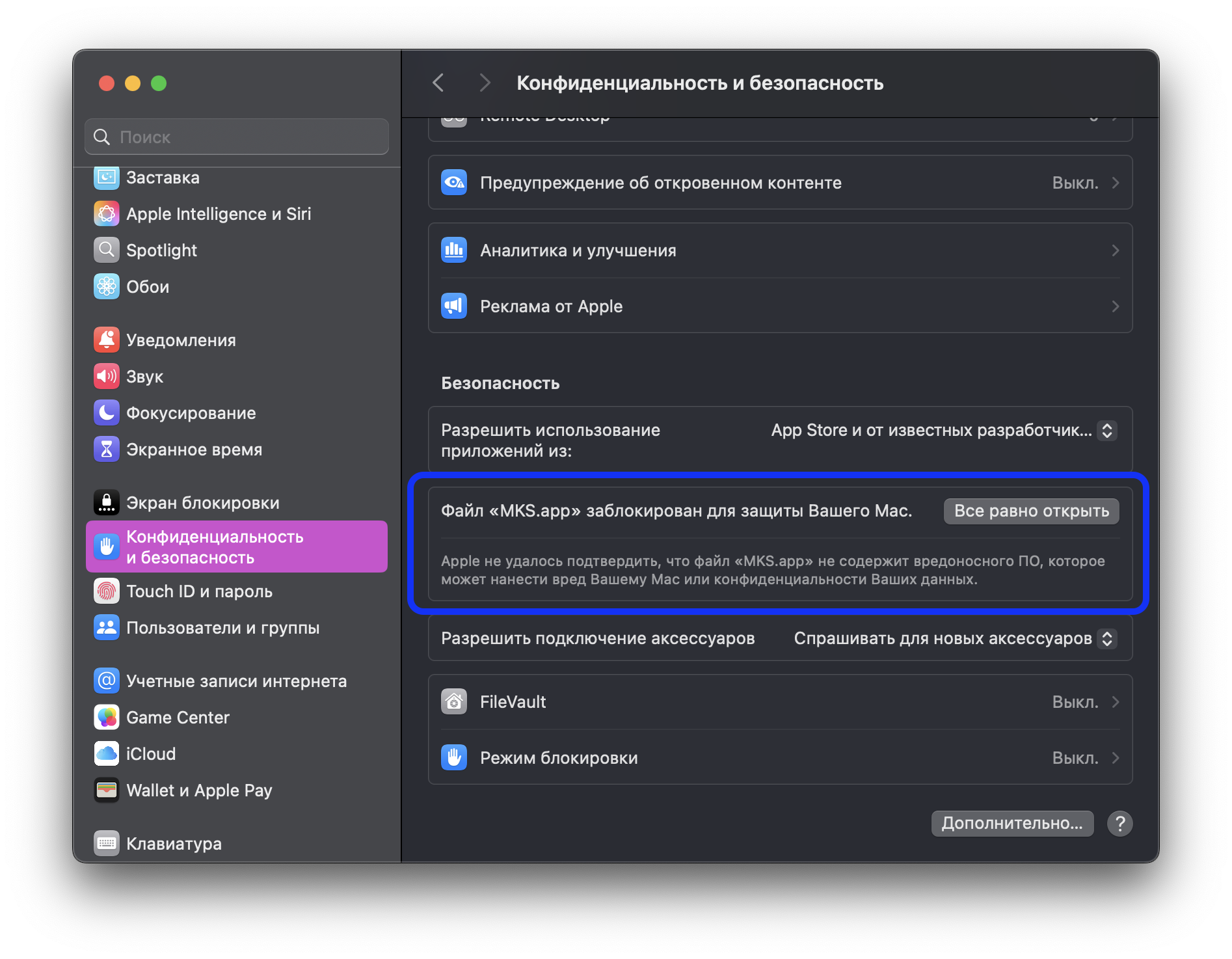Select Экран блокировки in the sidebar
This screenshot has width=1232, height=959.
[202, 503]
